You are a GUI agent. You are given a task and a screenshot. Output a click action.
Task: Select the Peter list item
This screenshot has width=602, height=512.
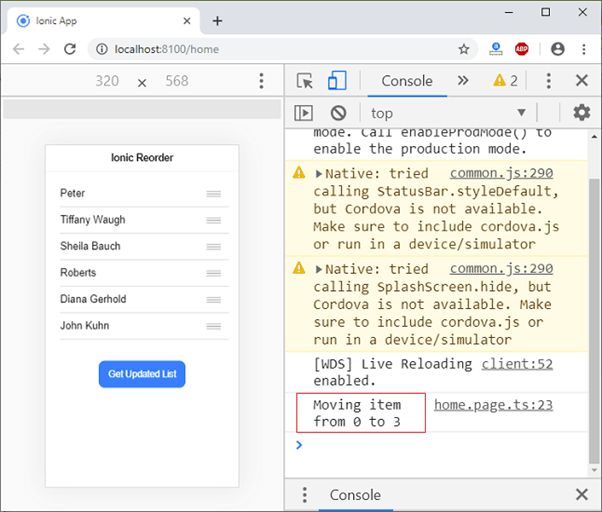coord(144,193)
